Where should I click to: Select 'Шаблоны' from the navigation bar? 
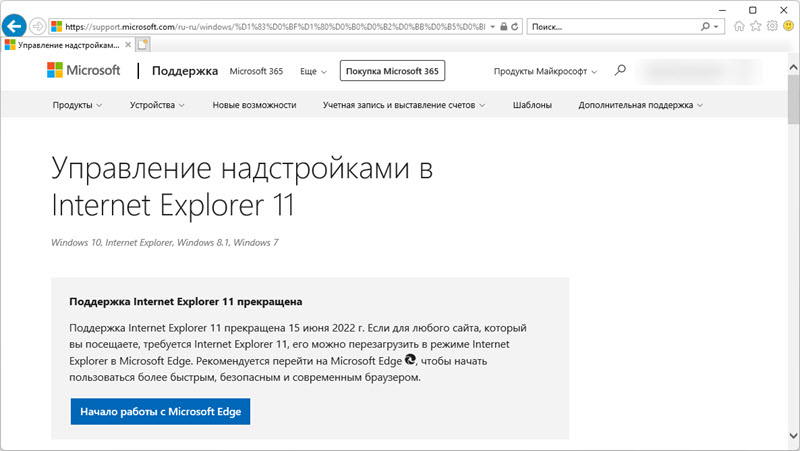tap(532, 105)
